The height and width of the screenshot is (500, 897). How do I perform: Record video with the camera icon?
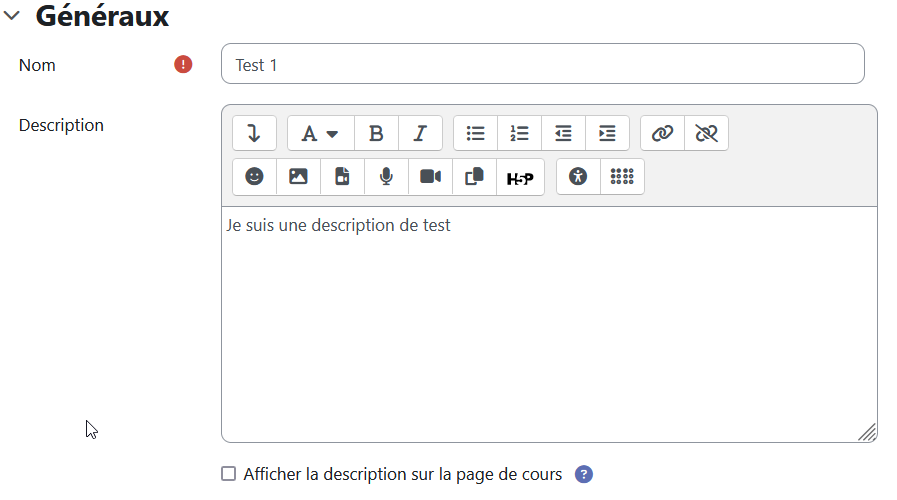coord(430,177)
